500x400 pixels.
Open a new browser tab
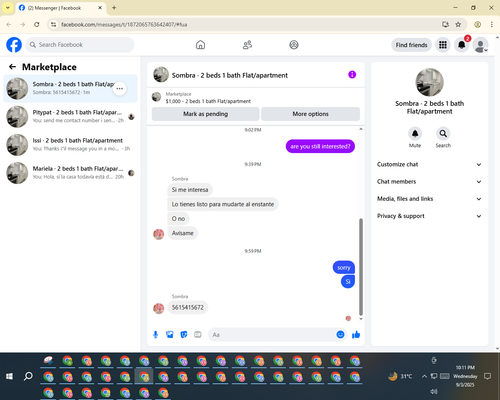(x=114, y=8)
